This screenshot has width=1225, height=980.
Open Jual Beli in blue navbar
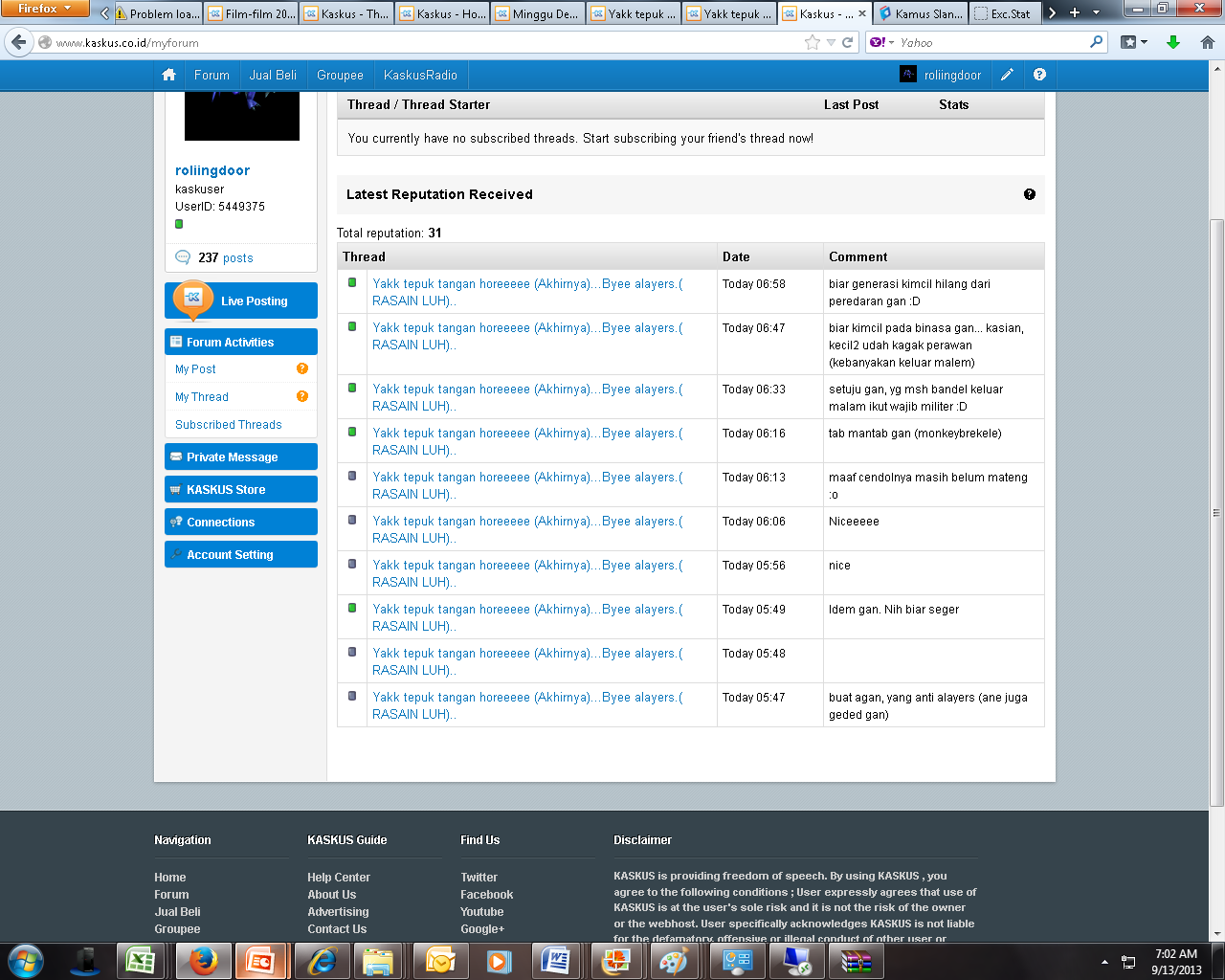point(273,75)
